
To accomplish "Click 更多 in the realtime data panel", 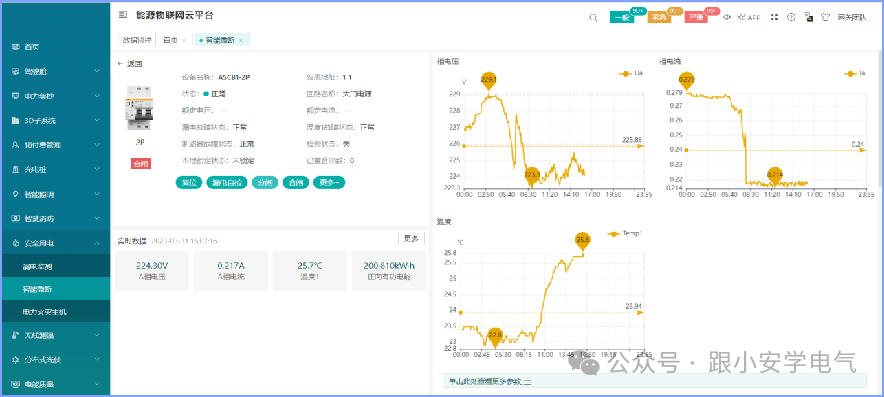I will (x=412, y=239).
